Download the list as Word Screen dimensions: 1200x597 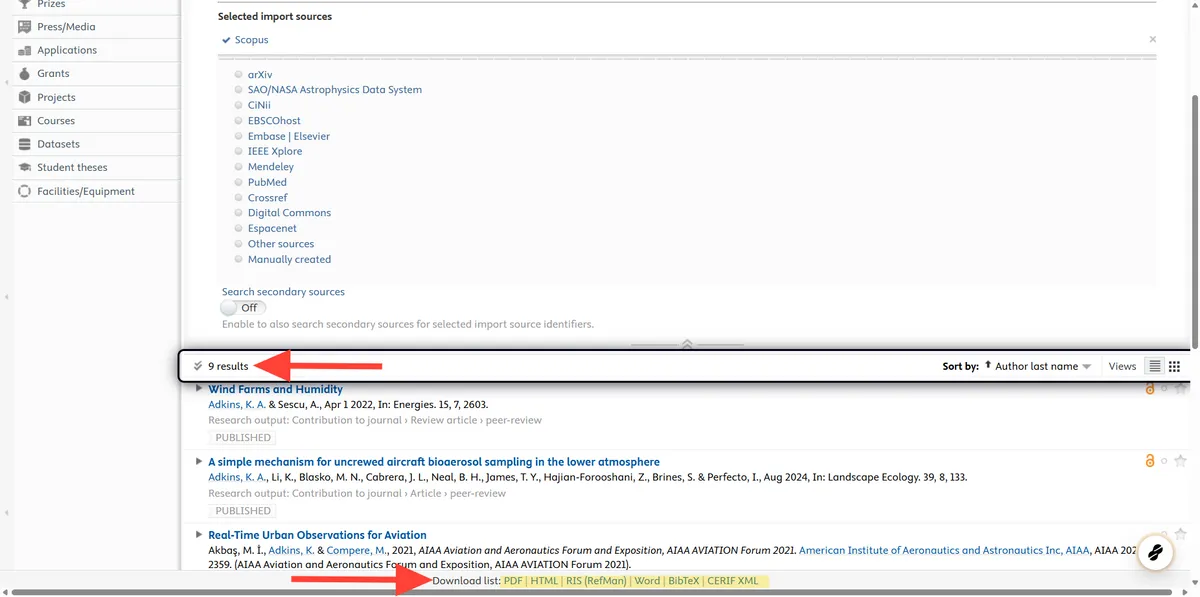point(647,581)
